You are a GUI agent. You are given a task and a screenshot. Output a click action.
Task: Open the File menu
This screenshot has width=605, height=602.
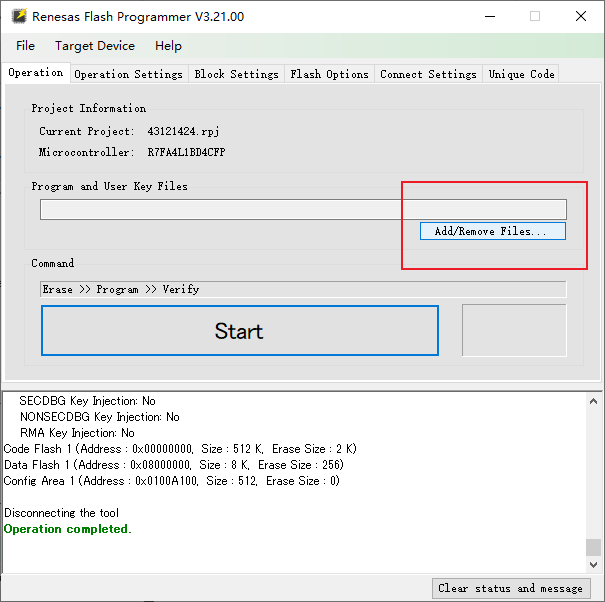point(26,46)
